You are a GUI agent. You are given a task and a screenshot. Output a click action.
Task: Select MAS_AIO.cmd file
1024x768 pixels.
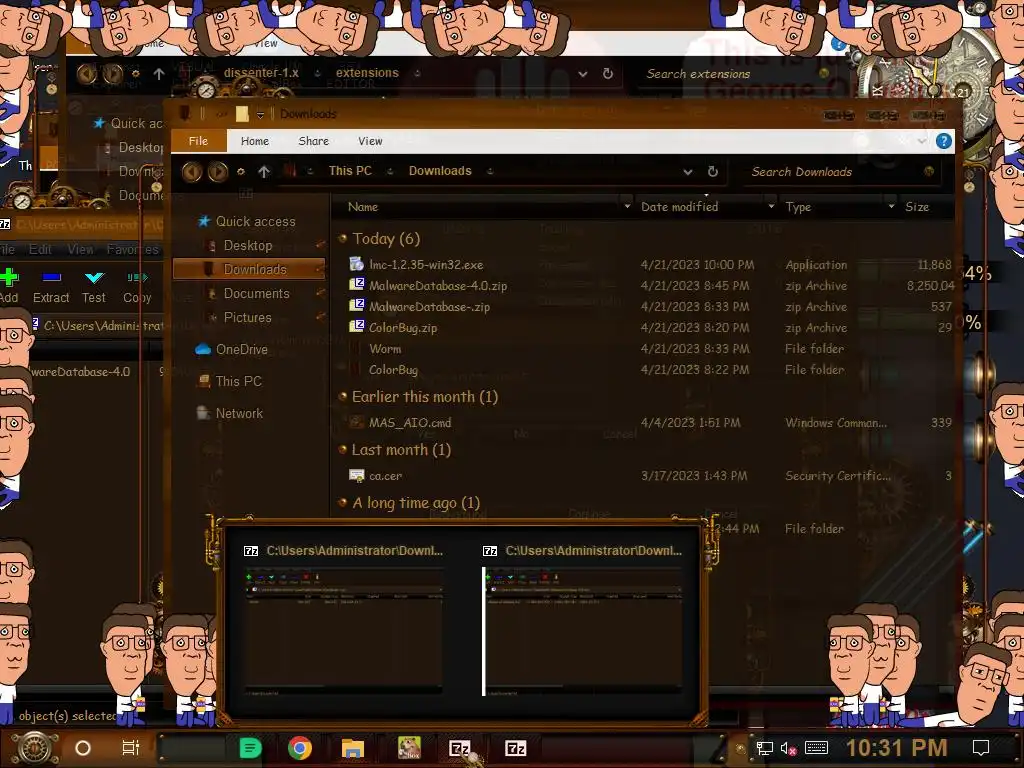coord(410,423)
